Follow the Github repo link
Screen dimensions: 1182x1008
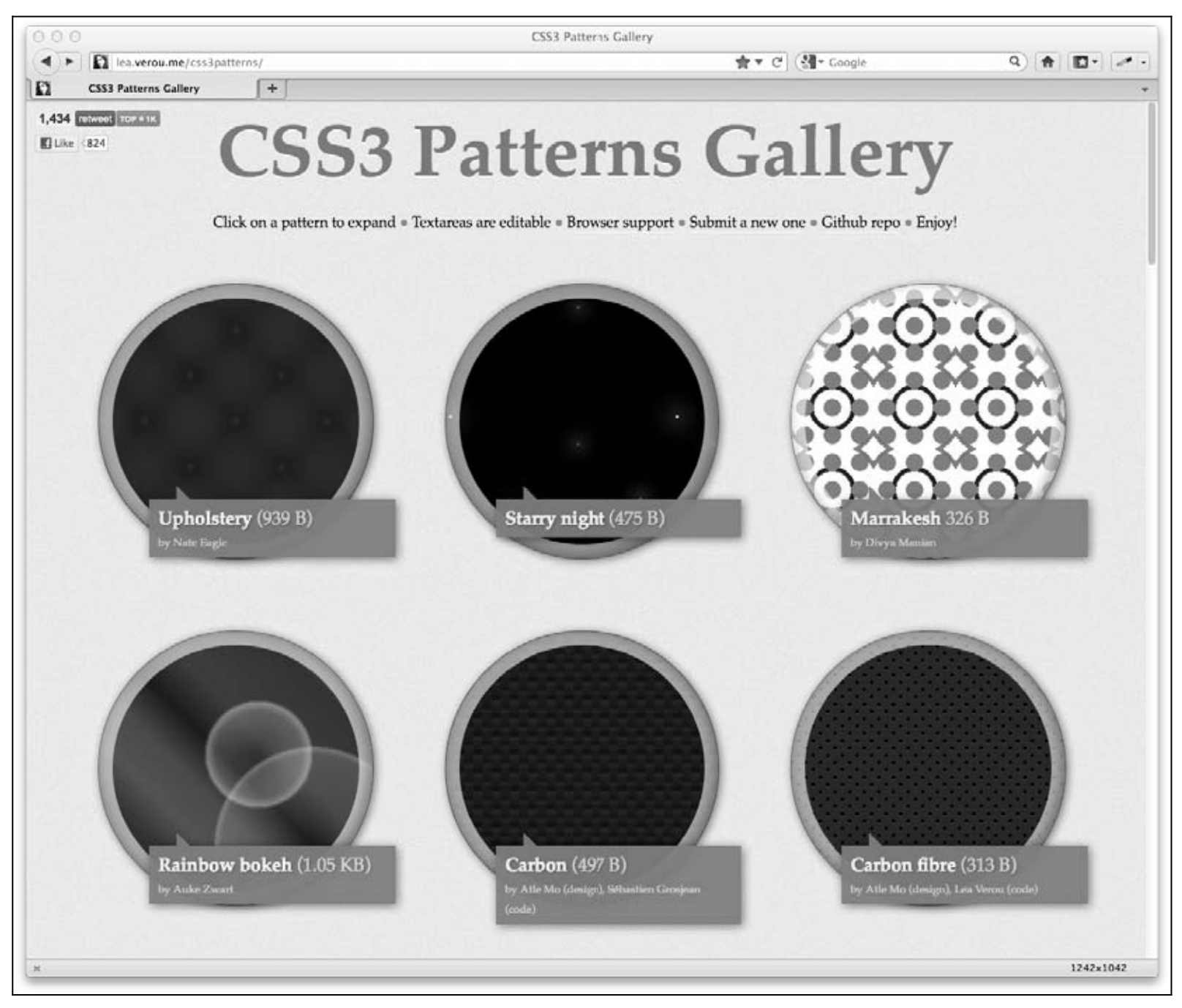(x=859, y=222)
